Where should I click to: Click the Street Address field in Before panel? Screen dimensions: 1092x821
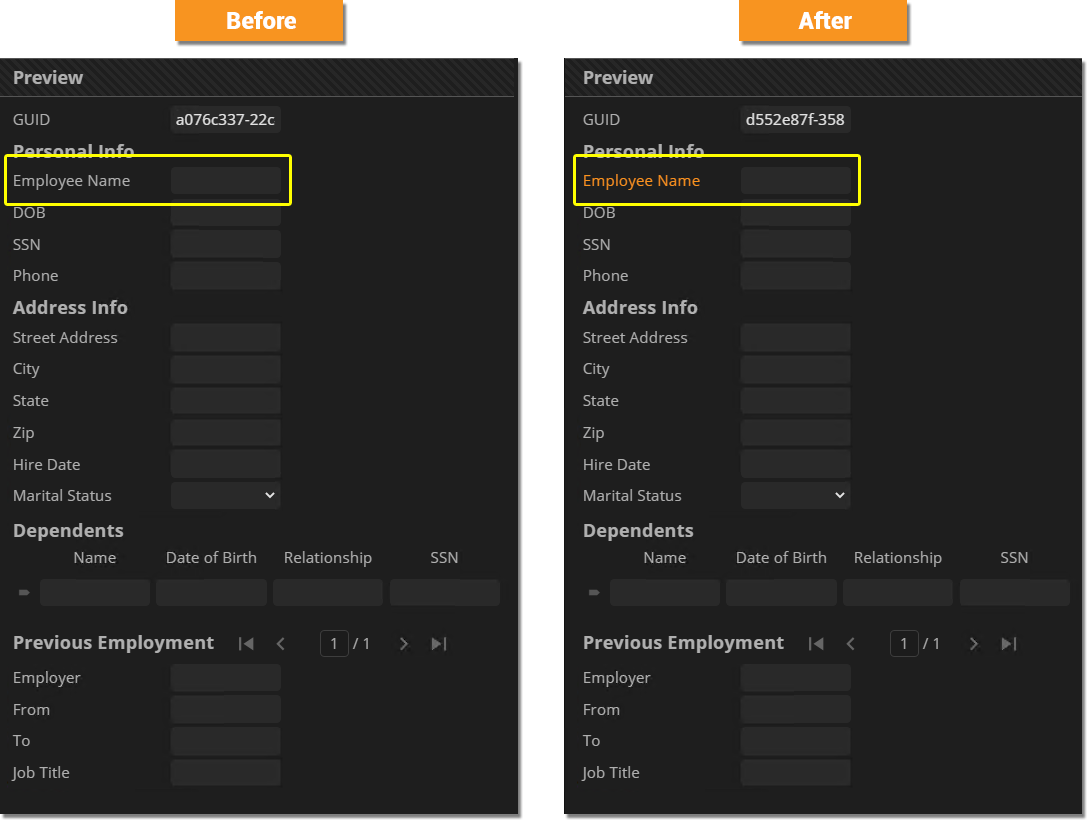click(x=226, y=338)
